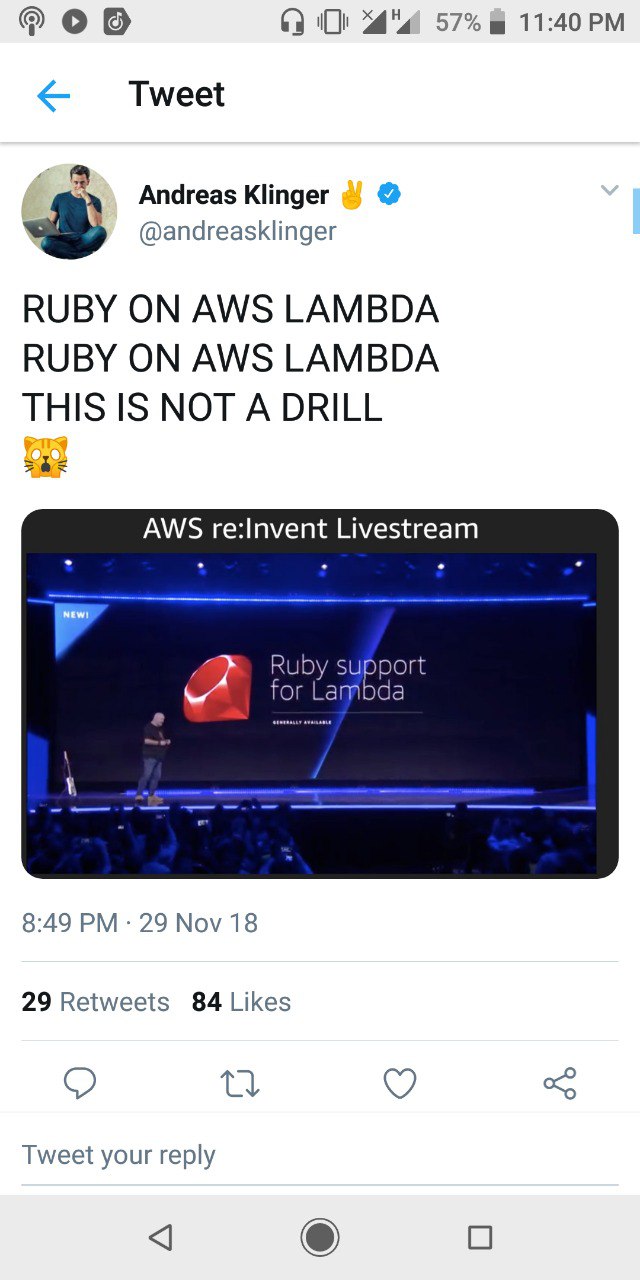Tap the Android home circle button
640x1280 pixels.
(320, 1237)
